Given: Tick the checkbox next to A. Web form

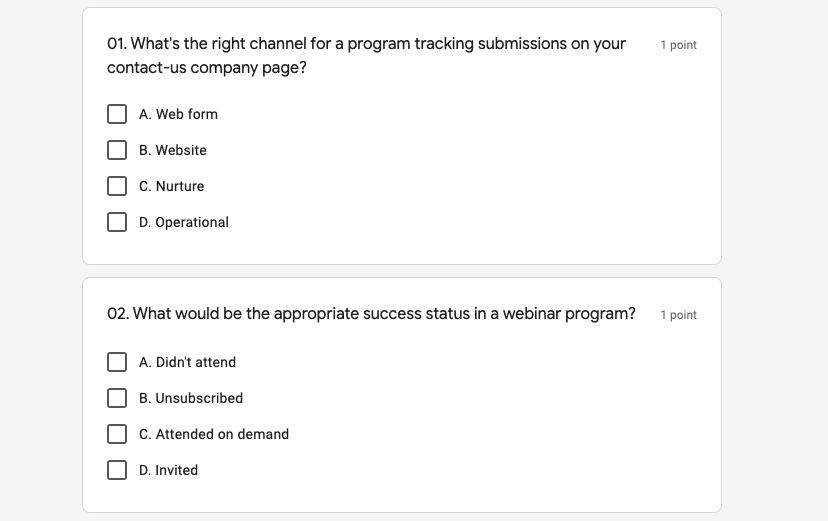Looking at the screenshot, I should tap(117, 114).
